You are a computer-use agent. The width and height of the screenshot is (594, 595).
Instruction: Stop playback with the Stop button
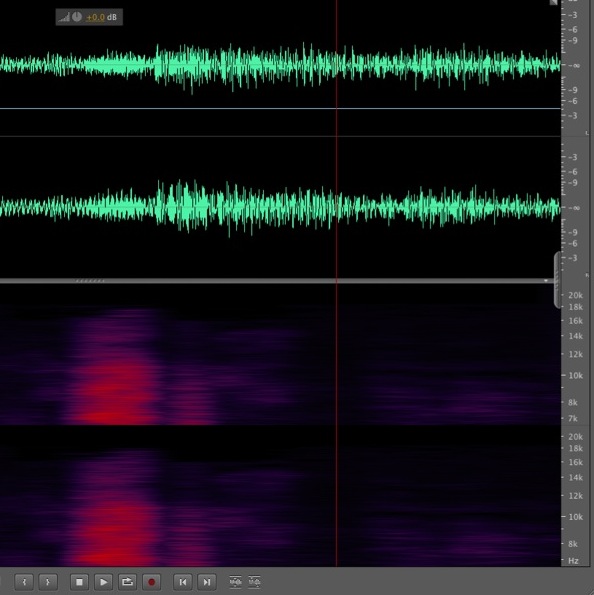click(x=79, y=582)
